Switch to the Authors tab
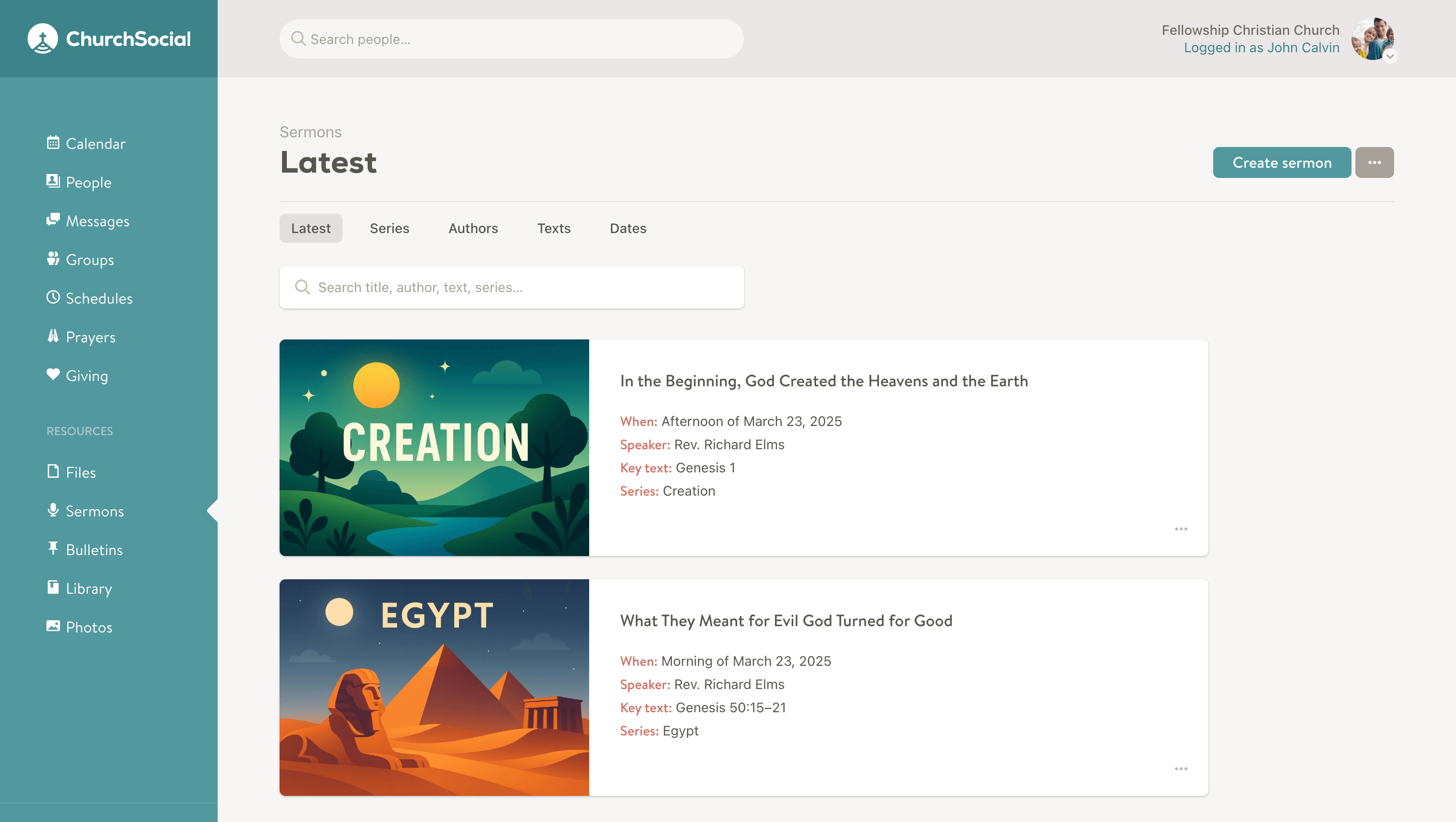 tap(473, 228)
